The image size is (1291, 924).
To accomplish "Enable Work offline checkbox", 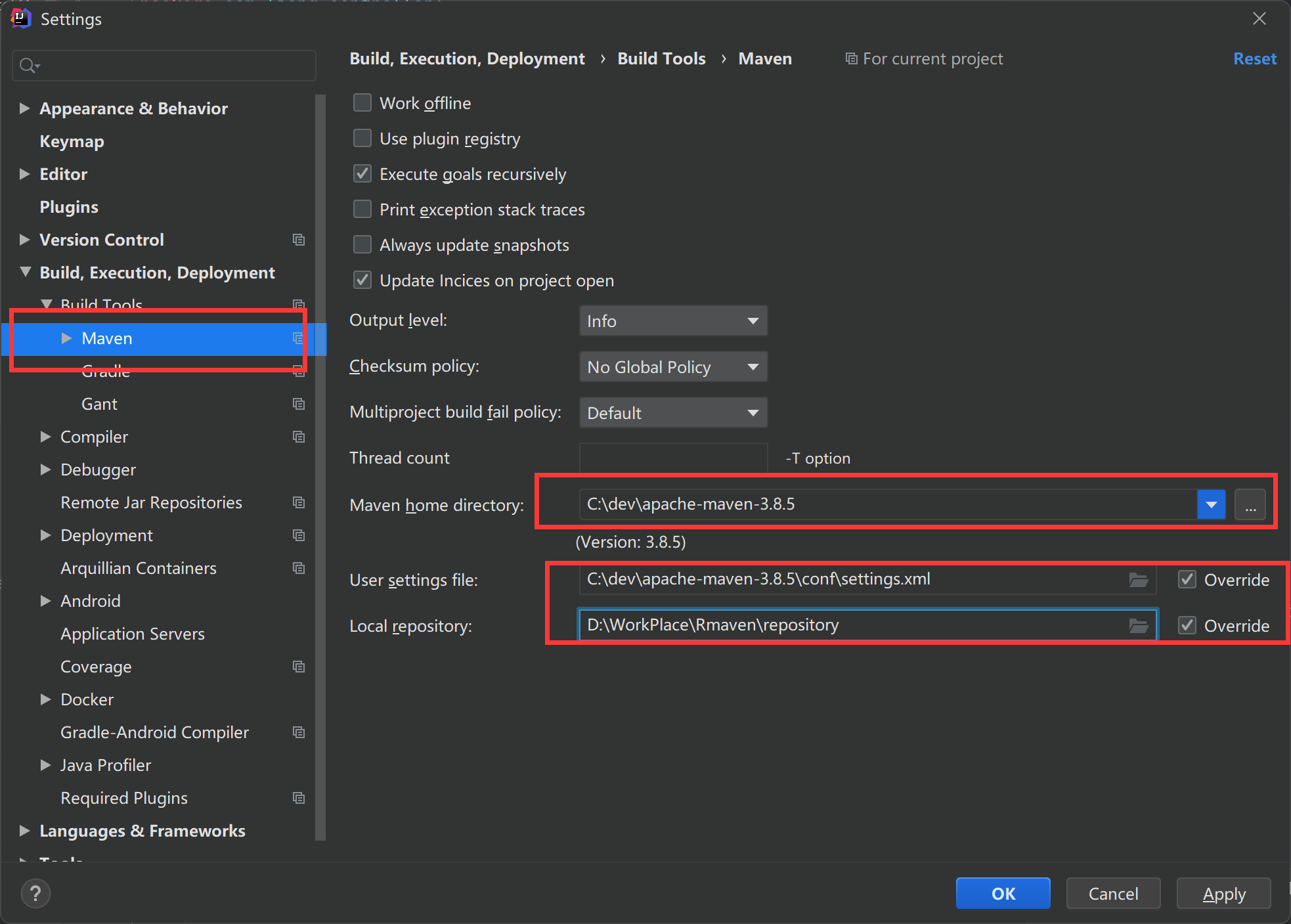I will [x=362, y=103].
